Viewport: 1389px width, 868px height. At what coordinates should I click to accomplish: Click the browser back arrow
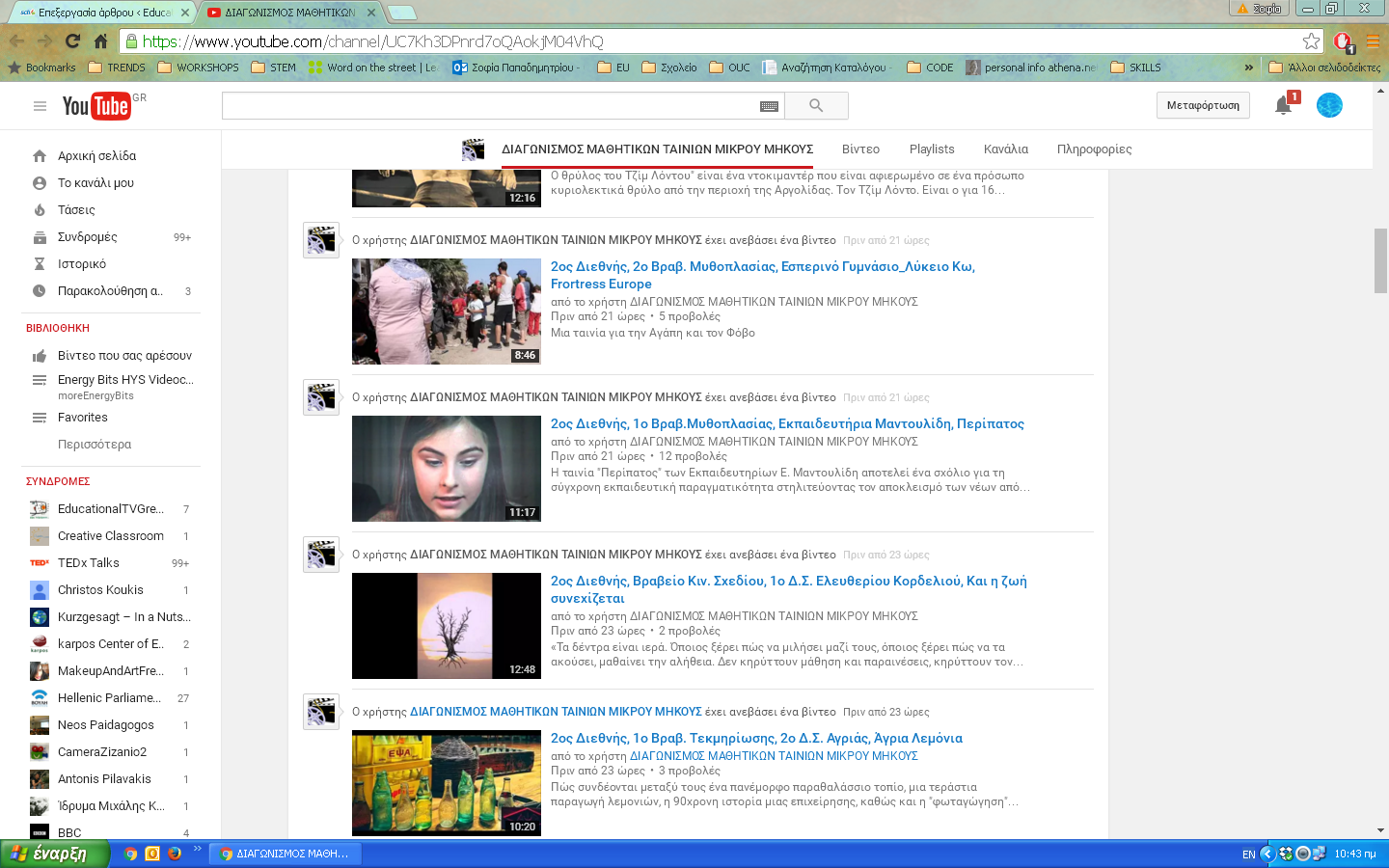click(x=16, y=41)
